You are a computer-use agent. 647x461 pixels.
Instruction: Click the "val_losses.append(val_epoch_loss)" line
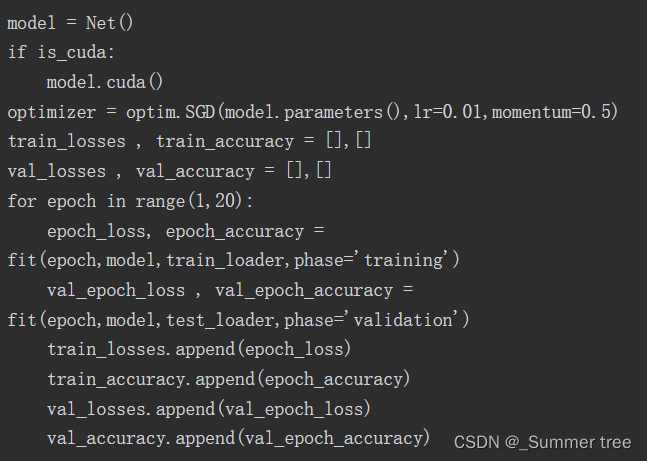click(x=208, y=409)
